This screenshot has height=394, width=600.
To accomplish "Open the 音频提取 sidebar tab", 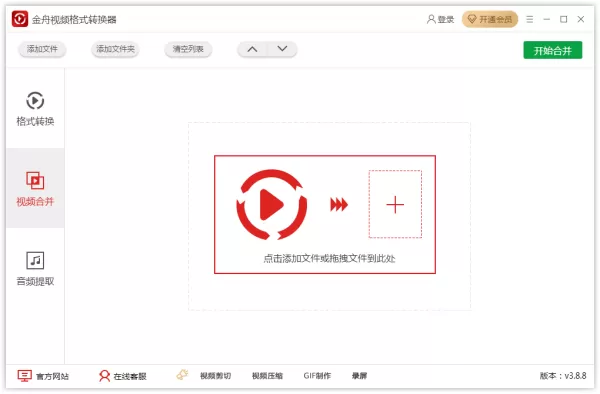I will [x=35, y=269].
